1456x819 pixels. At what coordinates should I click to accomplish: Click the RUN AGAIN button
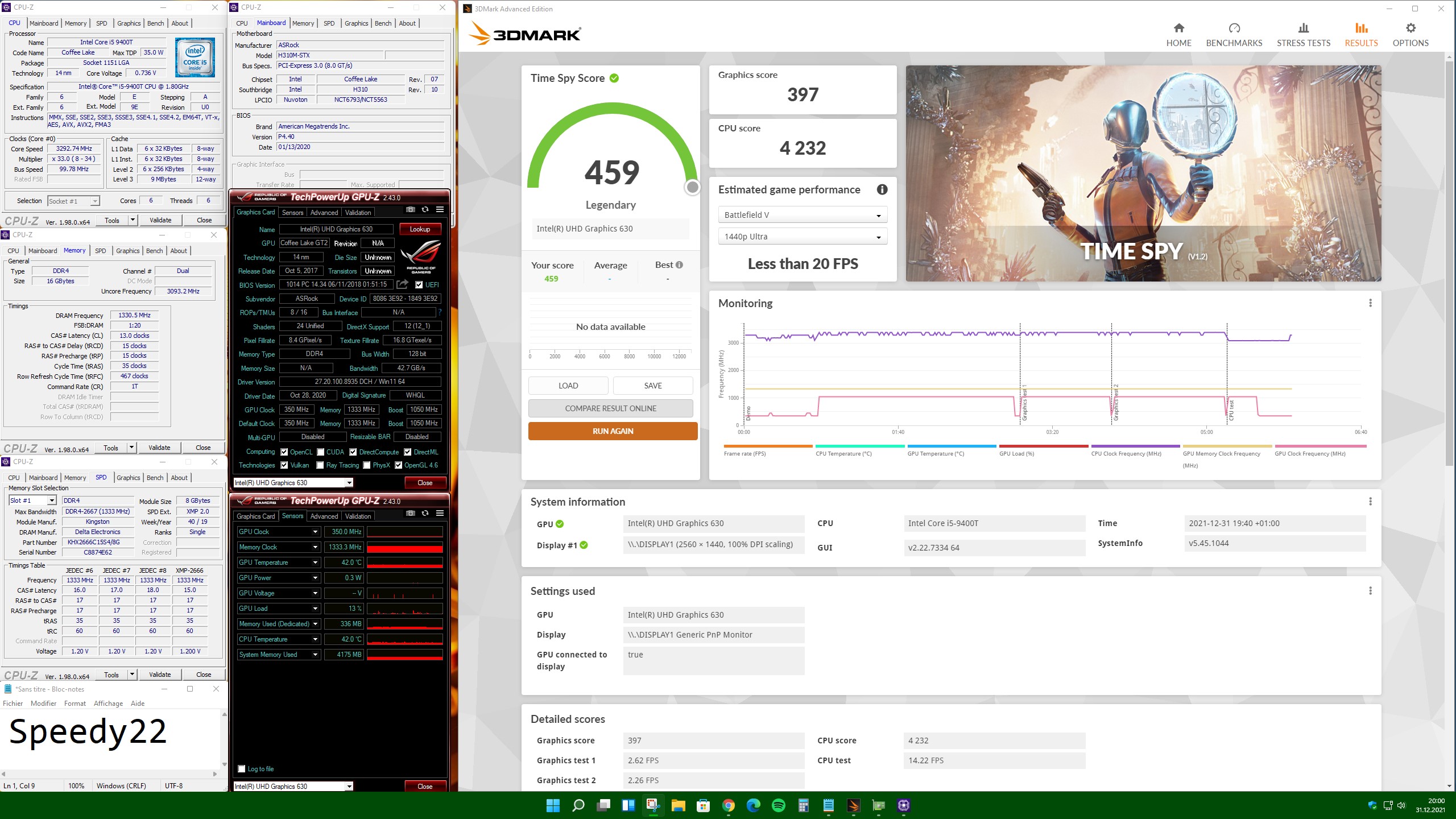[x=613, y=431]
